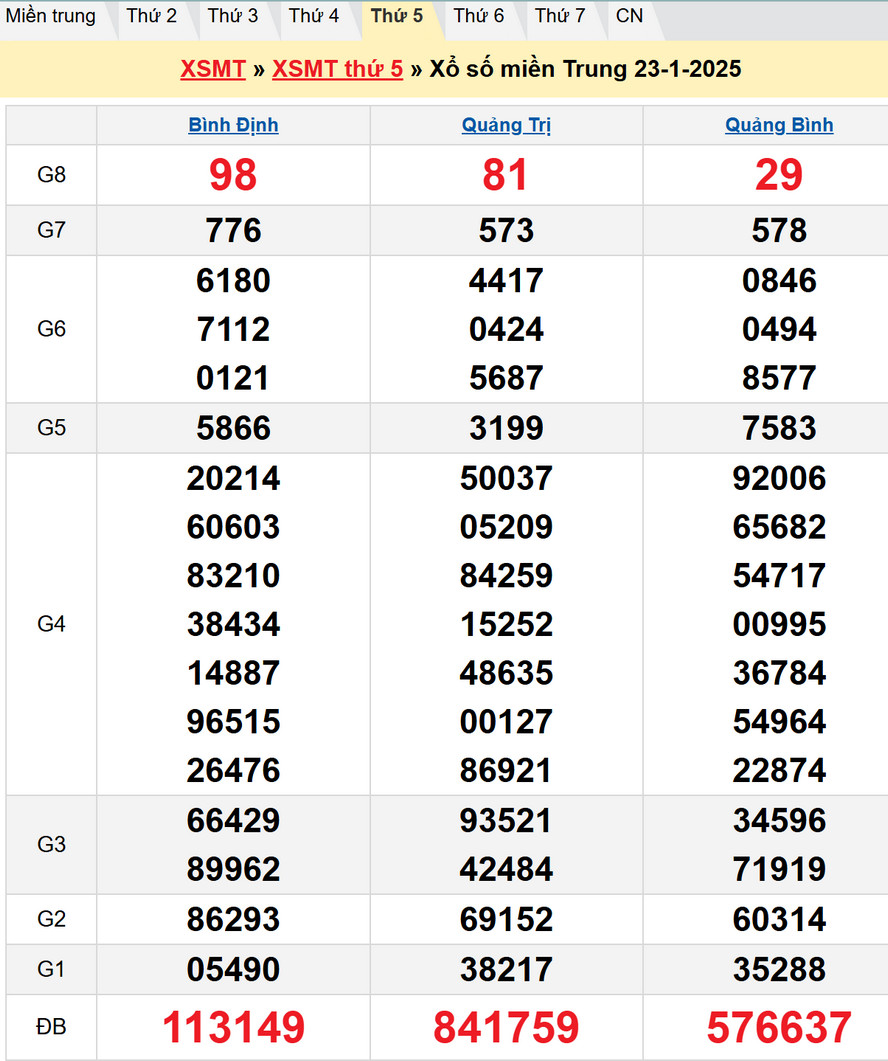Screen dimensions: 888x1061
Task: Click the XSMT breadcrumb link
Action: 213,69
